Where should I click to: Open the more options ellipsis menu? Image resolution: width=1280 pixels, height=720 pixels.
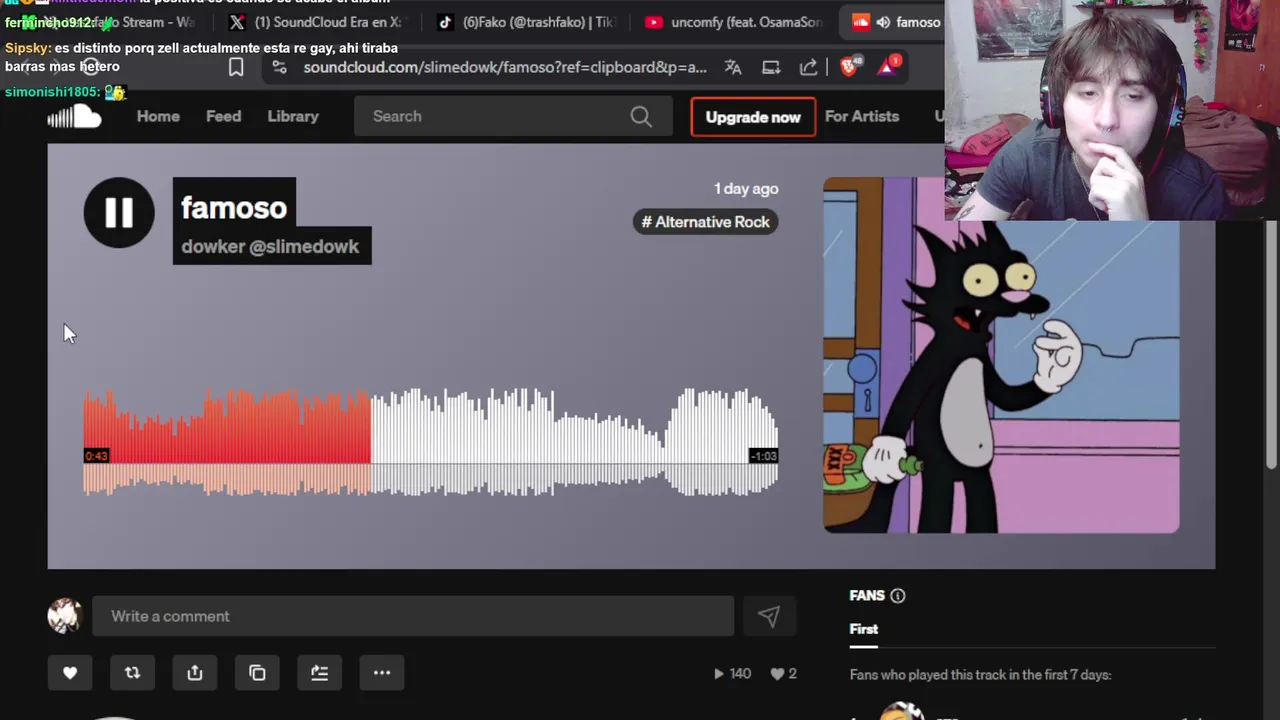click(x=382, y=673)
